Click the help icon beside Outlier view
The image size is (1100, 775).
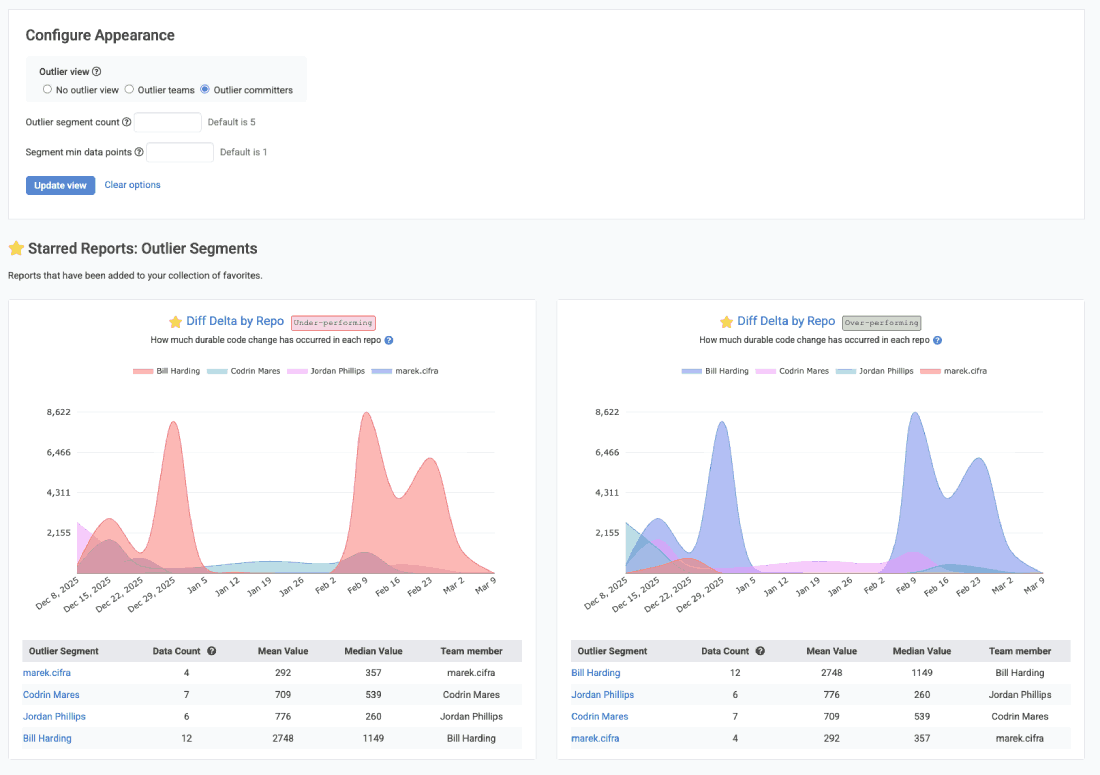97,72
